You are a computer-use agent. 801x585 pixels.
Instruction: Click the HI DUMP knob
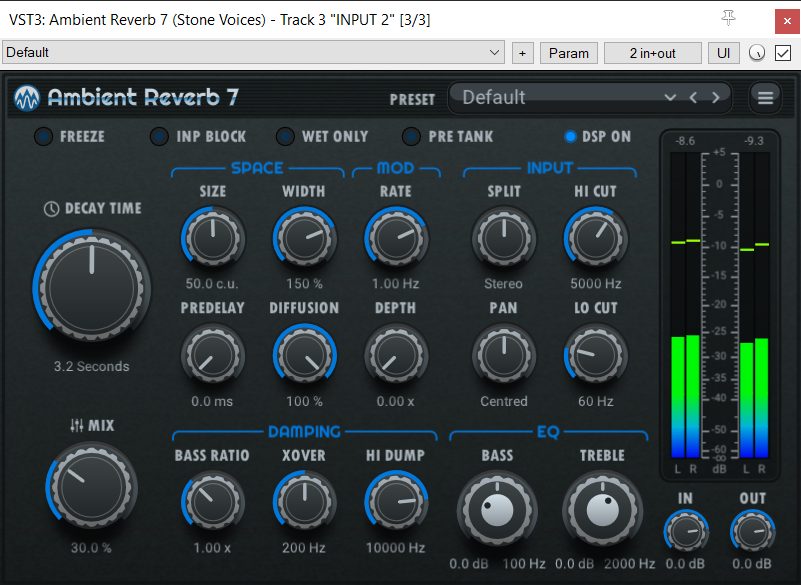click(396, 502)
